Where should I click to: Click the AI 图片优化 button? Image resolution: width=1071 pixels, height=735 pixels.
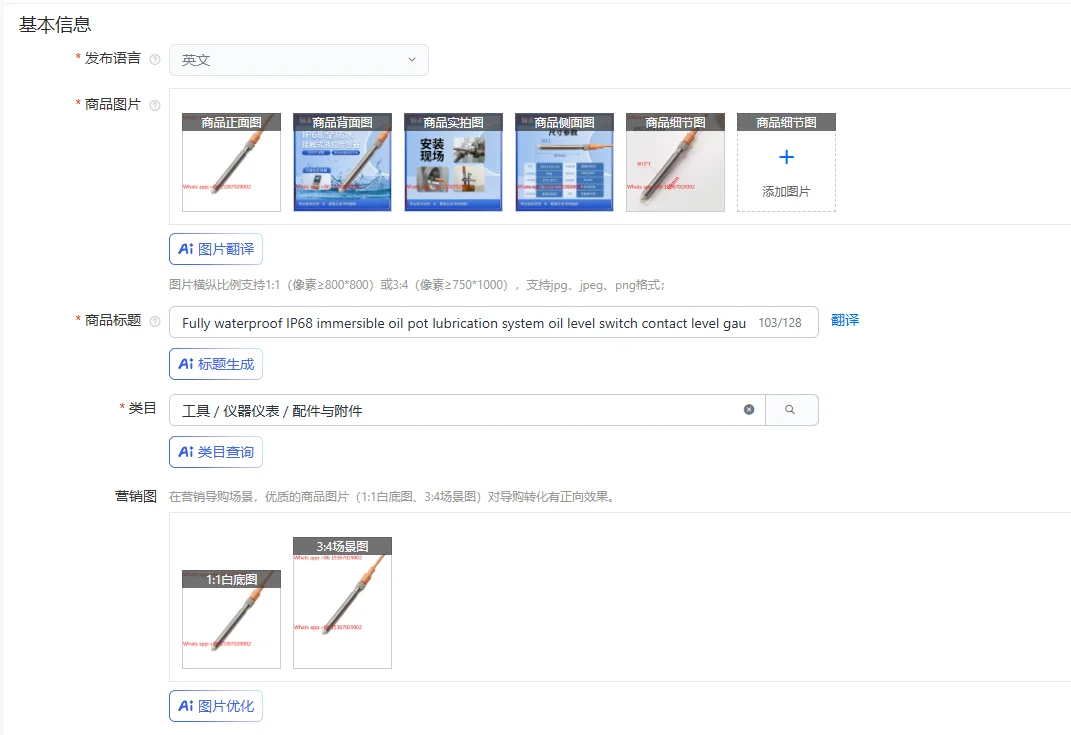(x=216, y=706)
